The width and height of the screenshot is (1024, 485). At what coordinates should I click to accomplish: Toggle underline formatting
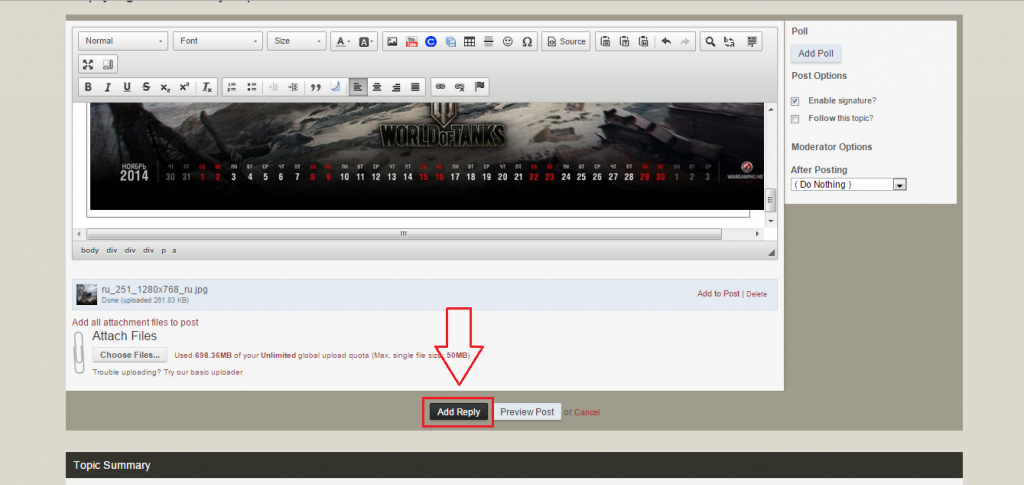click(x=127, y=87)
